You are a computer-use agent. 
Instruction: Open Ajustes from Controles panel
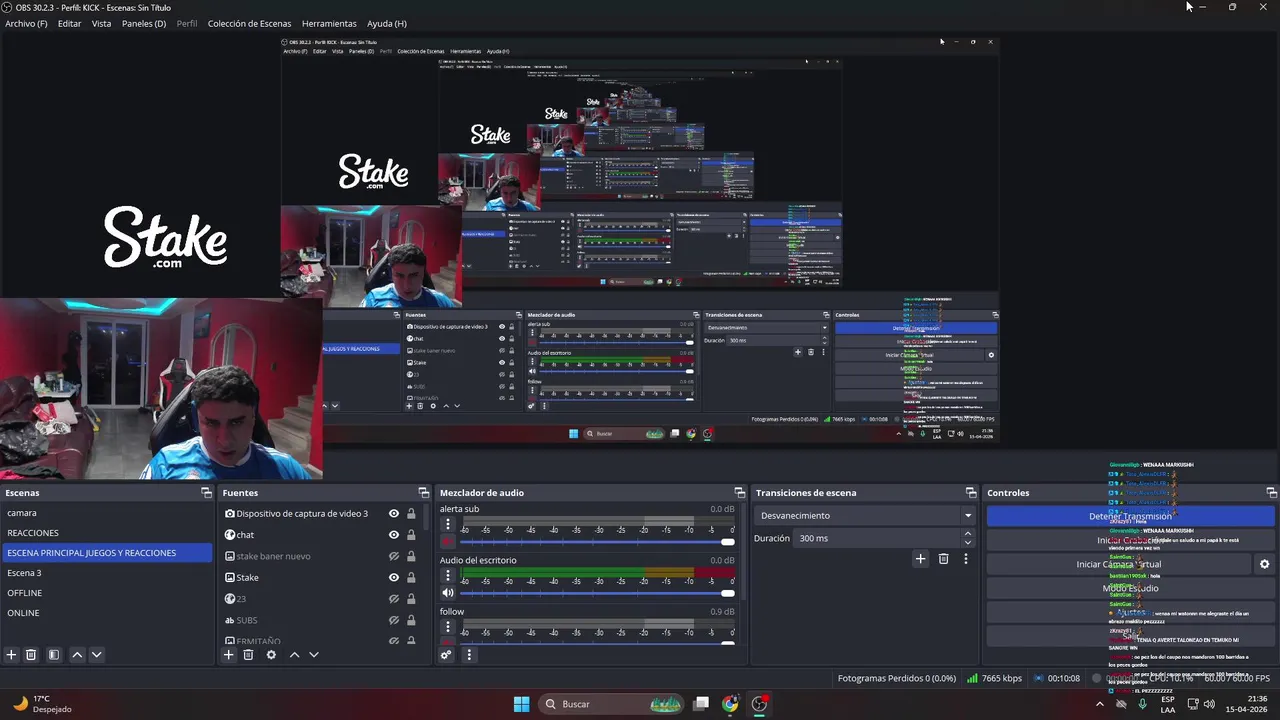tap(1130, 612)
